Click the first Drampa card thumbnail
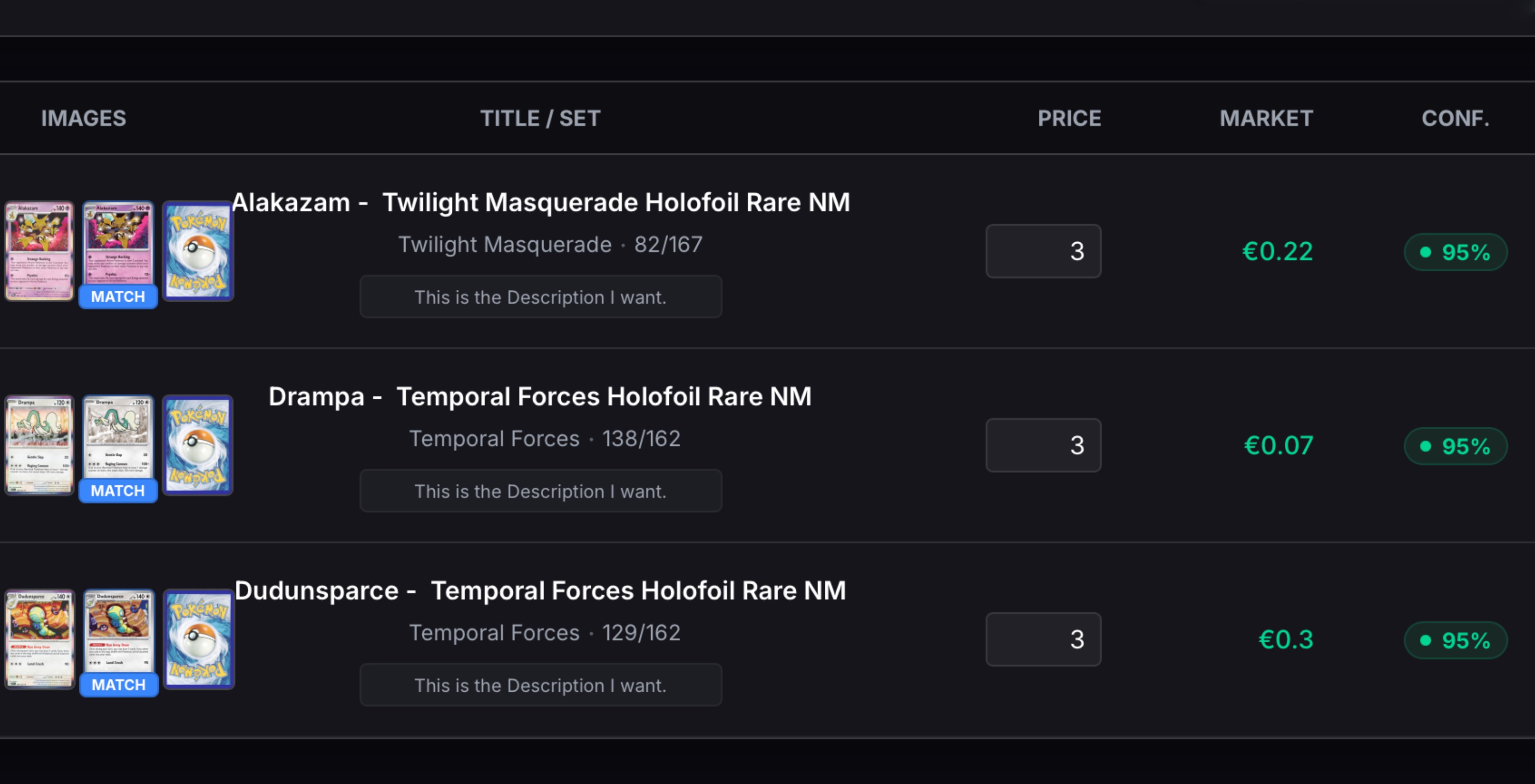The image size is (1535, 784). [x=39, y=444]
